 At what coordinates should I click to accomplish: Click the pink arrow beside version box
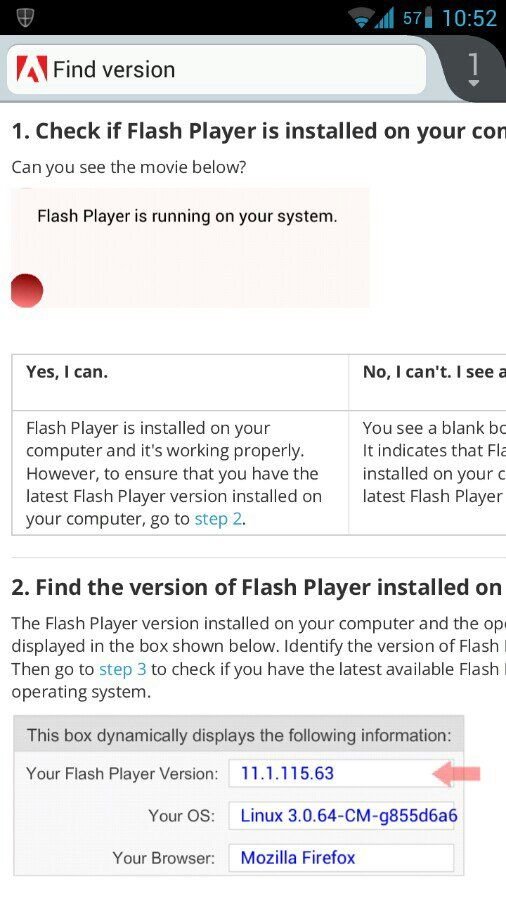456,774
